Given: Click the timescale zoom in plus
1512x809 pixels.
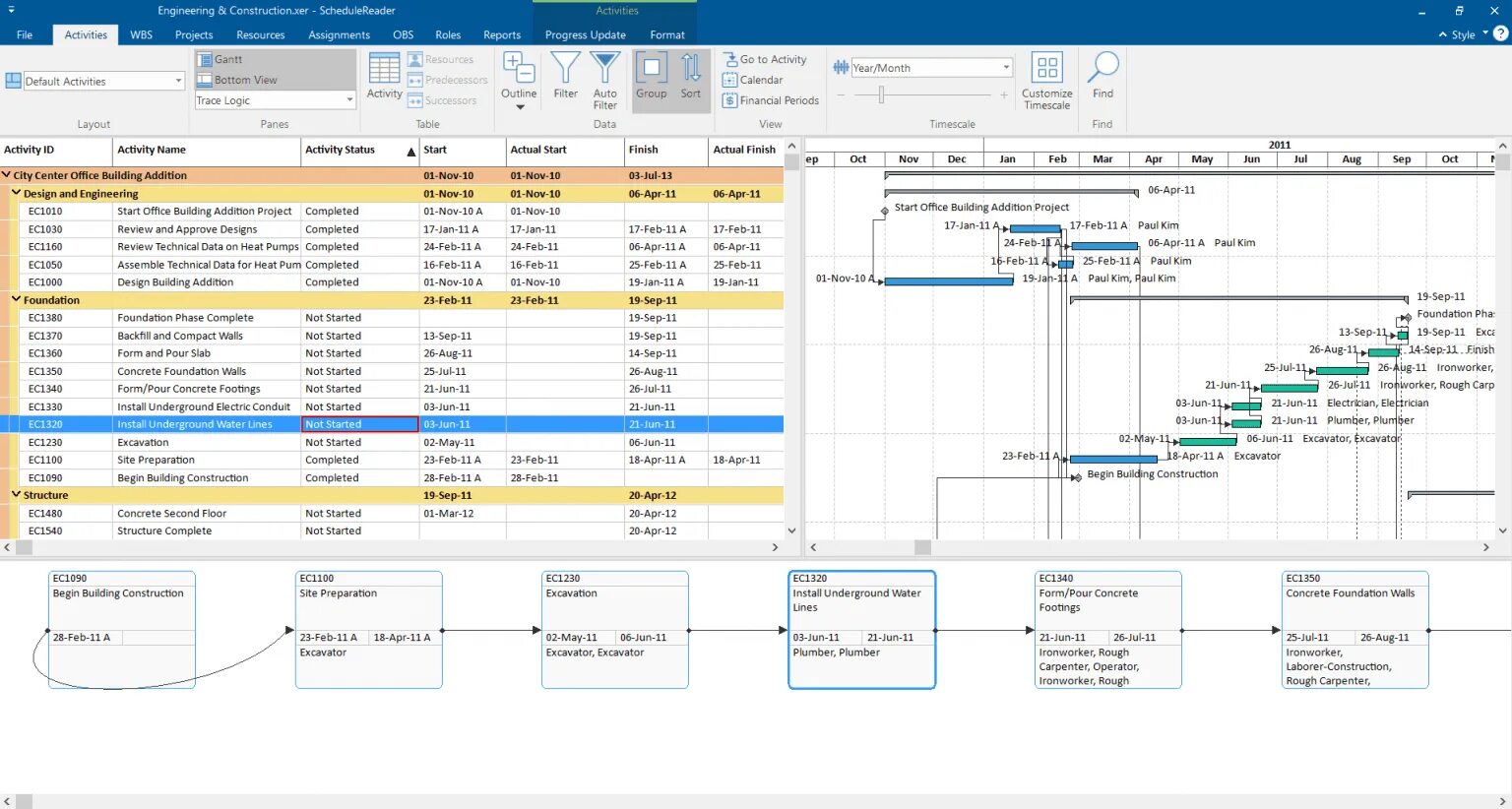Looking at the screenshot, I should [x=1004, y=94].
